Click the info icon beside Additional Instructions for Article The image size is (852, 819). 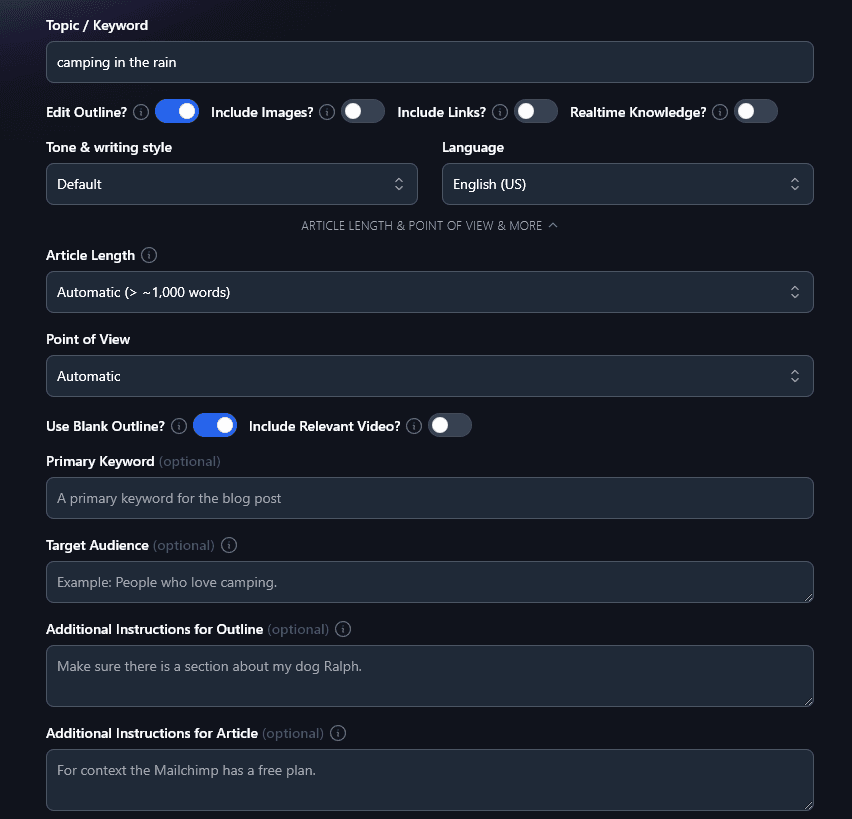(337, 733)
